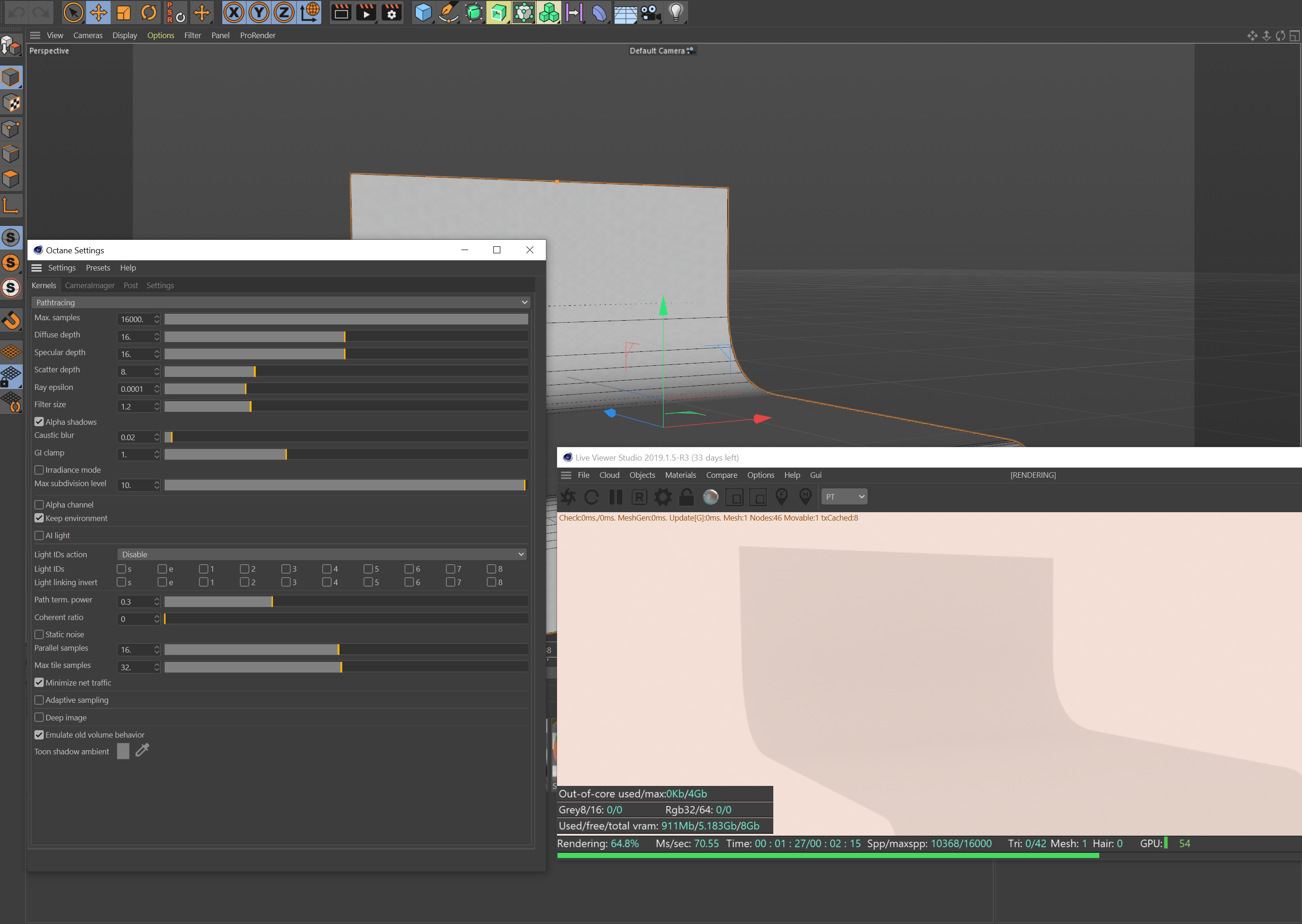Open the Materials menu in the Live Viewer
The height and width of the screenshot is (924, 1302).
[x=680, y=475]
